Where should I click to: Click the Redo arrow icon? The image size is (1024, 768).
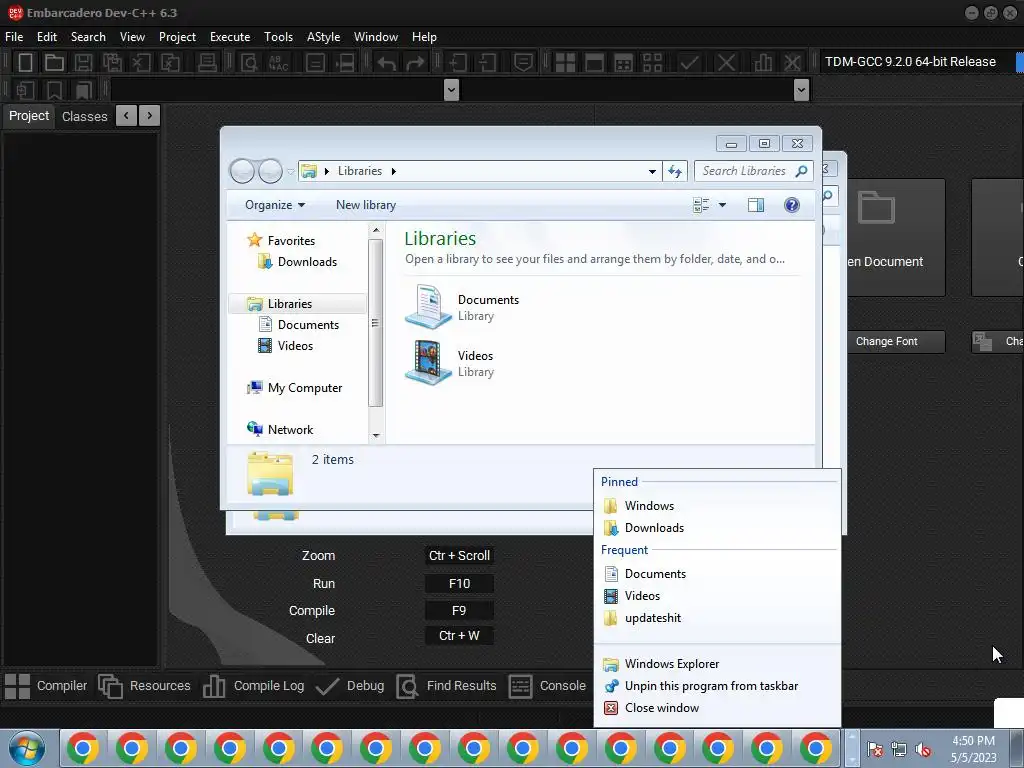(x=415, y=63)
